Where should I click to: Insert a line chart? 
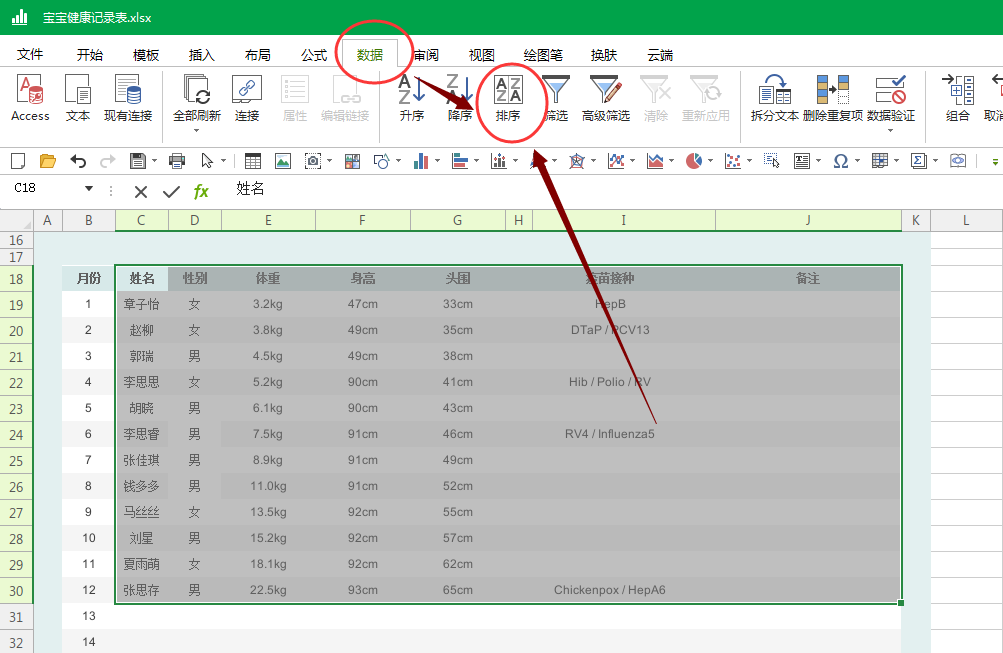click(615, 161)
